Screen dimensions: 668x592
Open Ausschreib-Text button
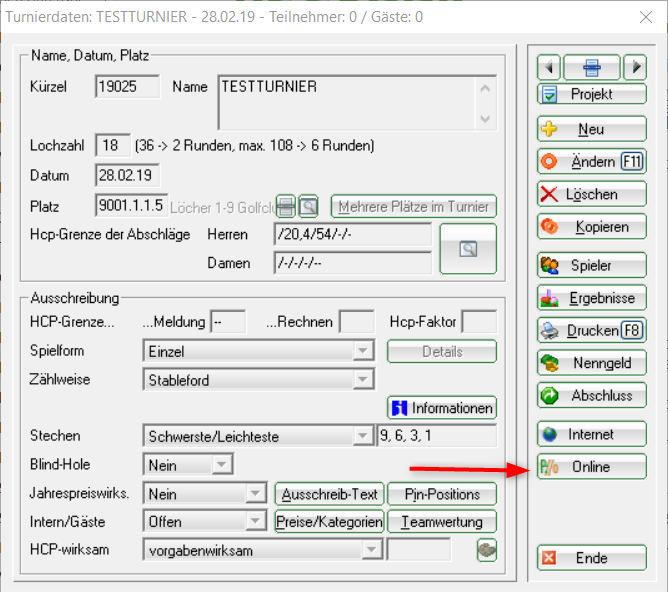click(x=329, y=494)
